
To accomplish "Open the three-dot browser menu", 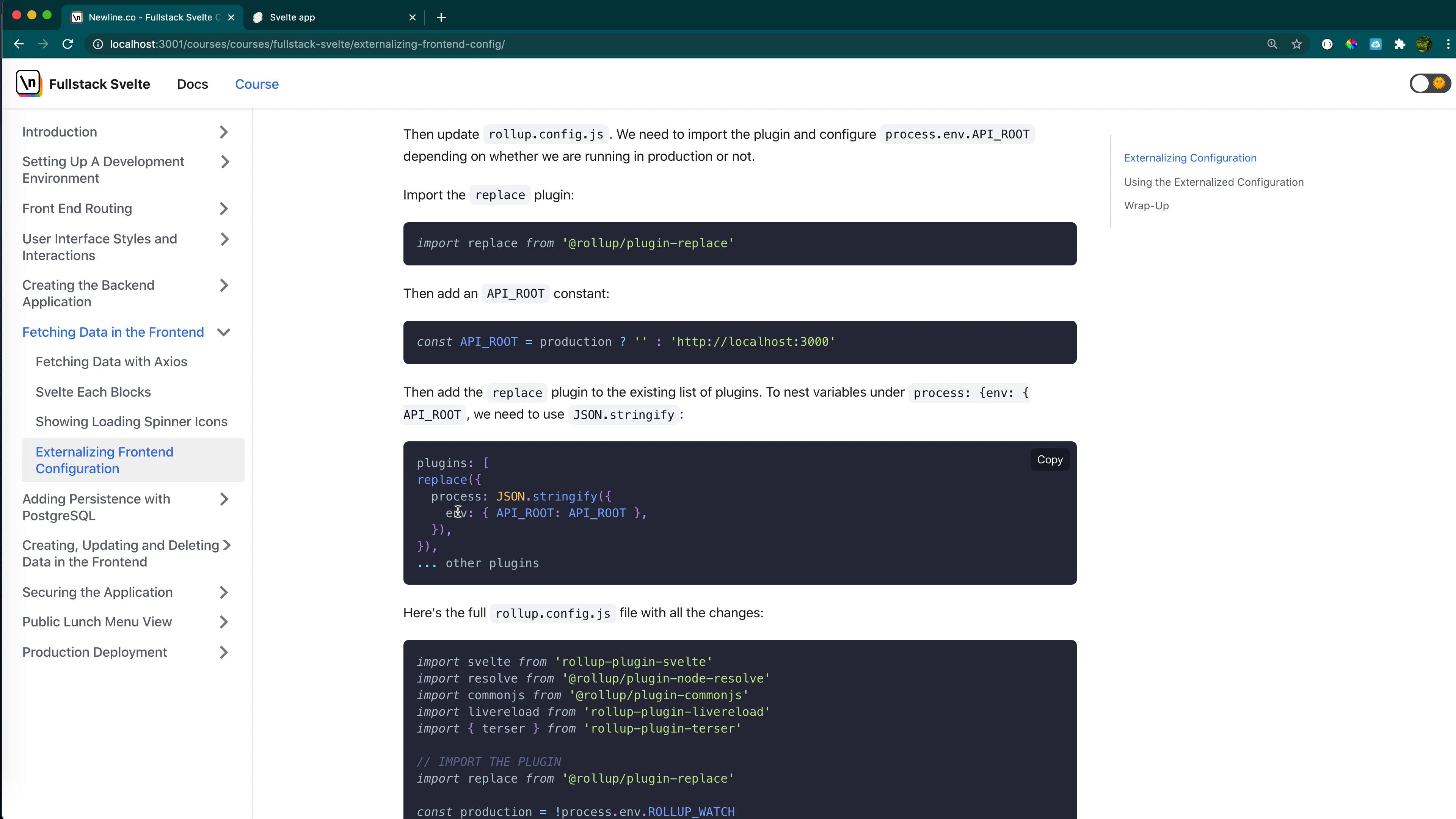I will click(x=1448, y=44).
